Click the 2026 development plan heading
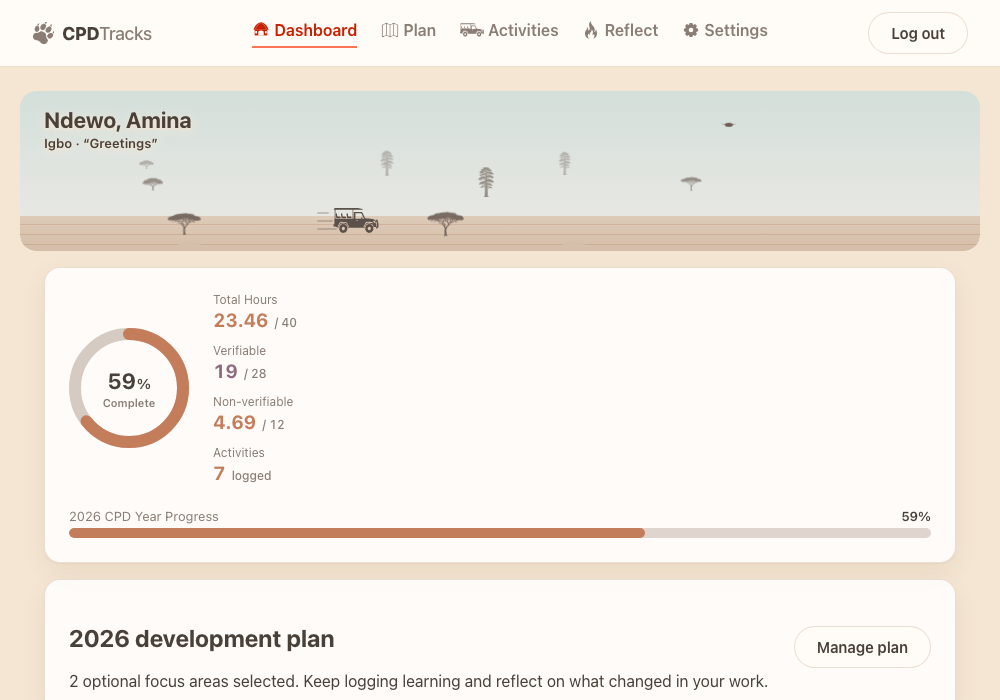 point(202,639)
